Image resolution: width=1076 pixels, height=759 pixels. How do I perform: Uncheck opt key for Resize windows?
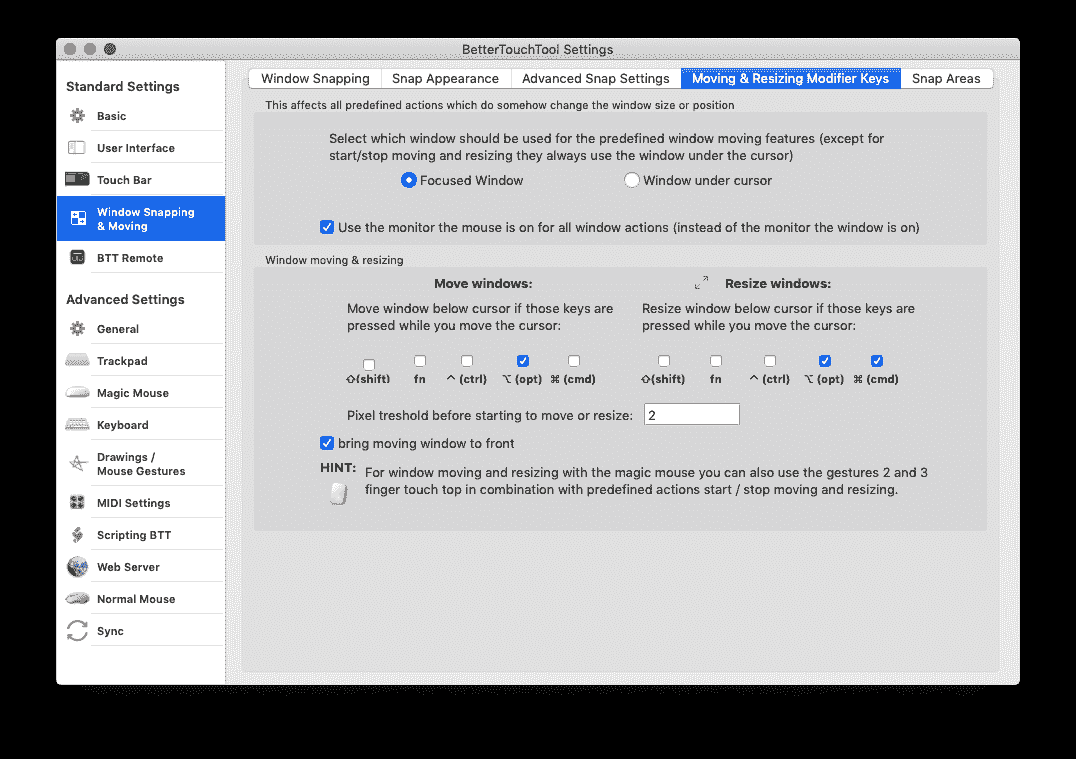[x=825, y=360]
